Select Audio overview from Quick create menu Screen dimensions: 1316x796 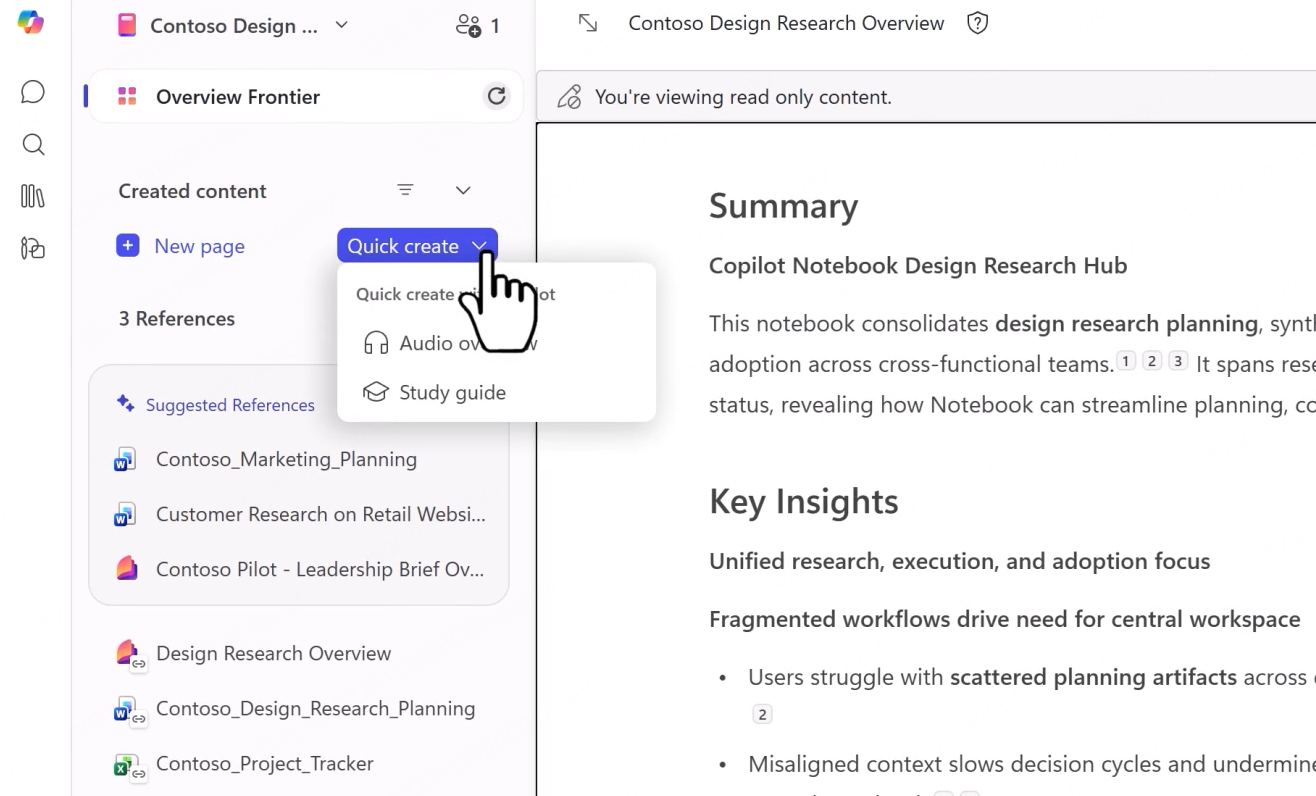click(496, 344)
